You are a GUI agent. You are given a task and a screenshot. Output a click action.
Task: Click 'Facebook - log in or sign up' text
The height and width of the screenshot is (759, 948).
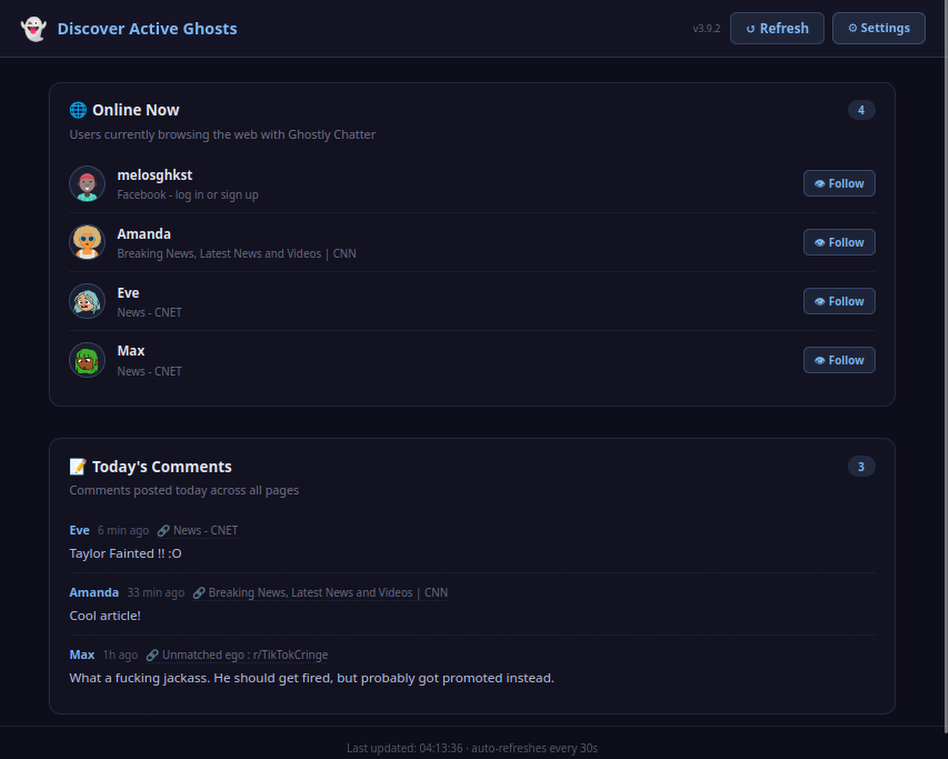point(187,195)
